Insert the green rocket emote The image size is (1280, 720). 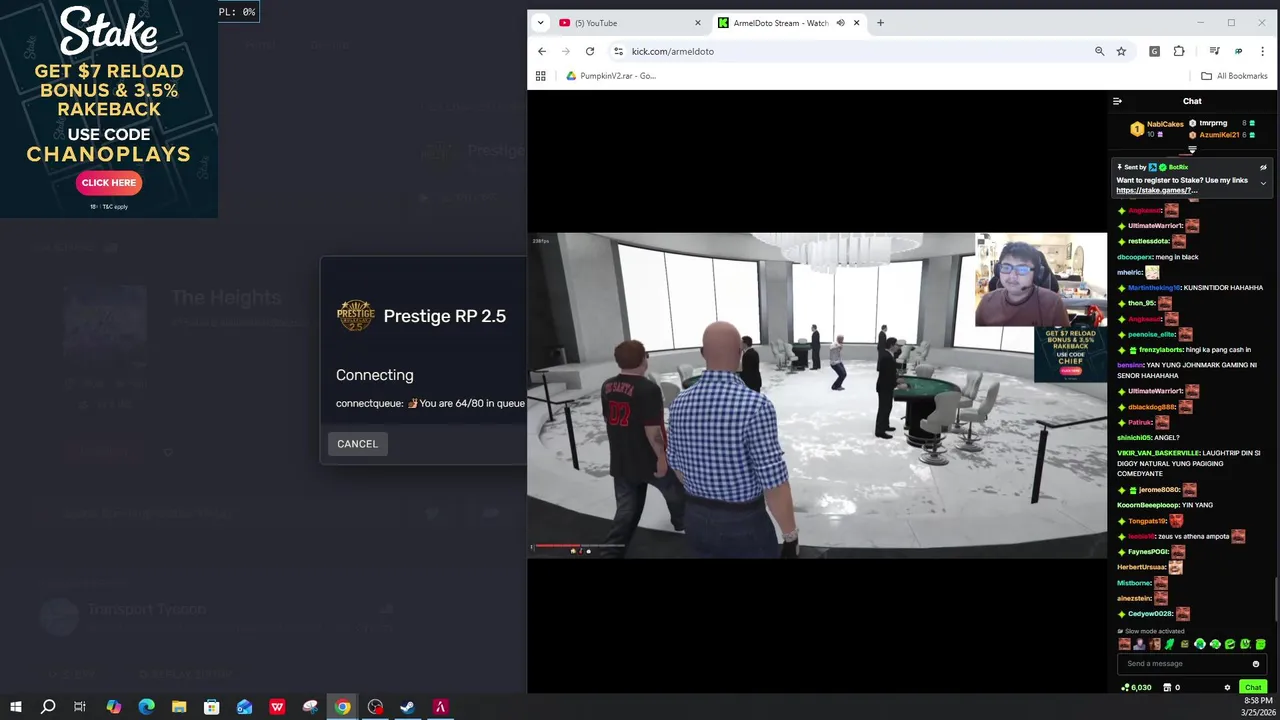click(x=1170, y=644)
